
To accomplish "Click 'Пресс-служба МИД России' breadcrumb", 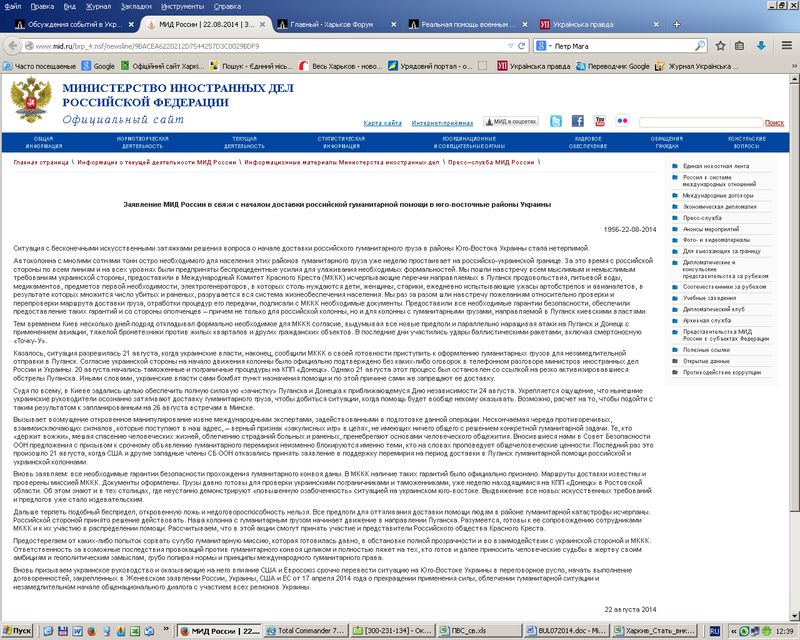I will click(491, 162).
